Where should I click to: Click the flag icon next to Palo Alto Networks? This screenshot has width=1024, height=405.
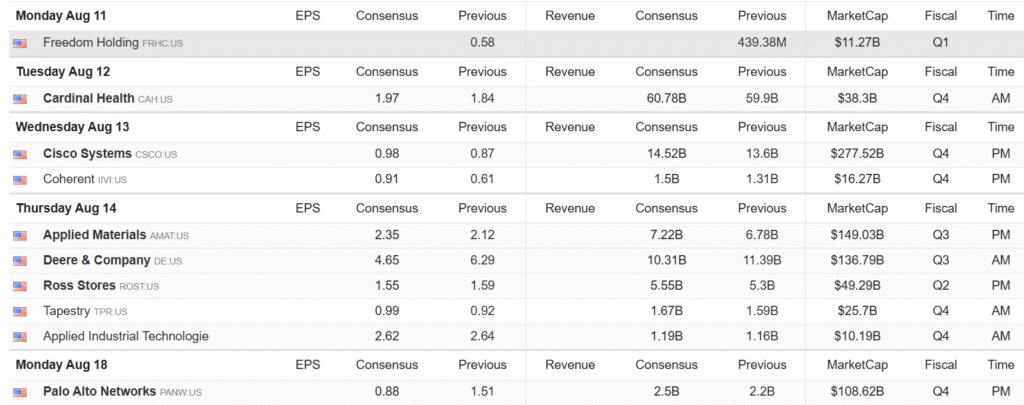20,392
